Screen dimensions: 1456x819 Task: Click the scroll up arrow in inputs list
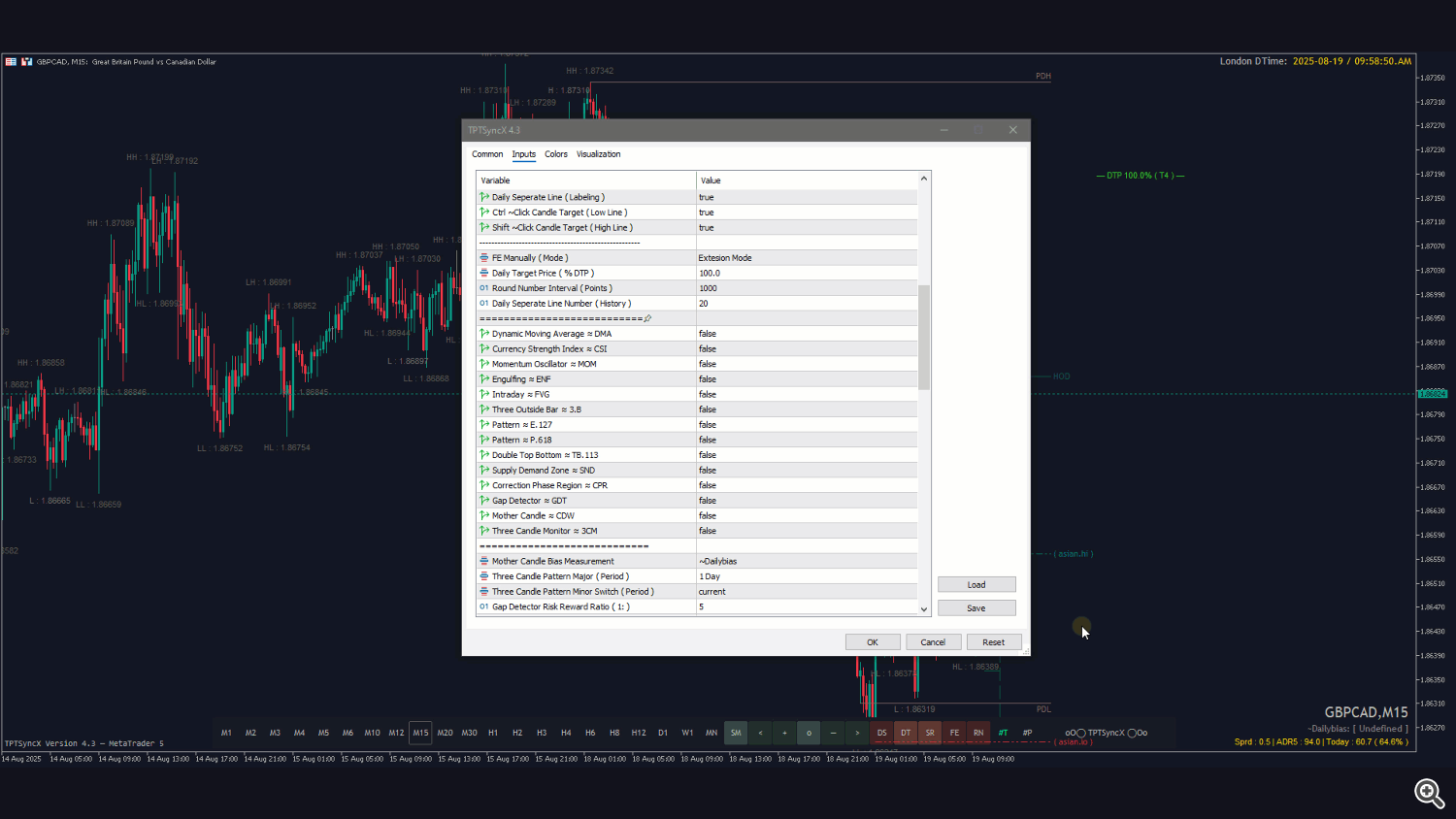pos(924,179)
